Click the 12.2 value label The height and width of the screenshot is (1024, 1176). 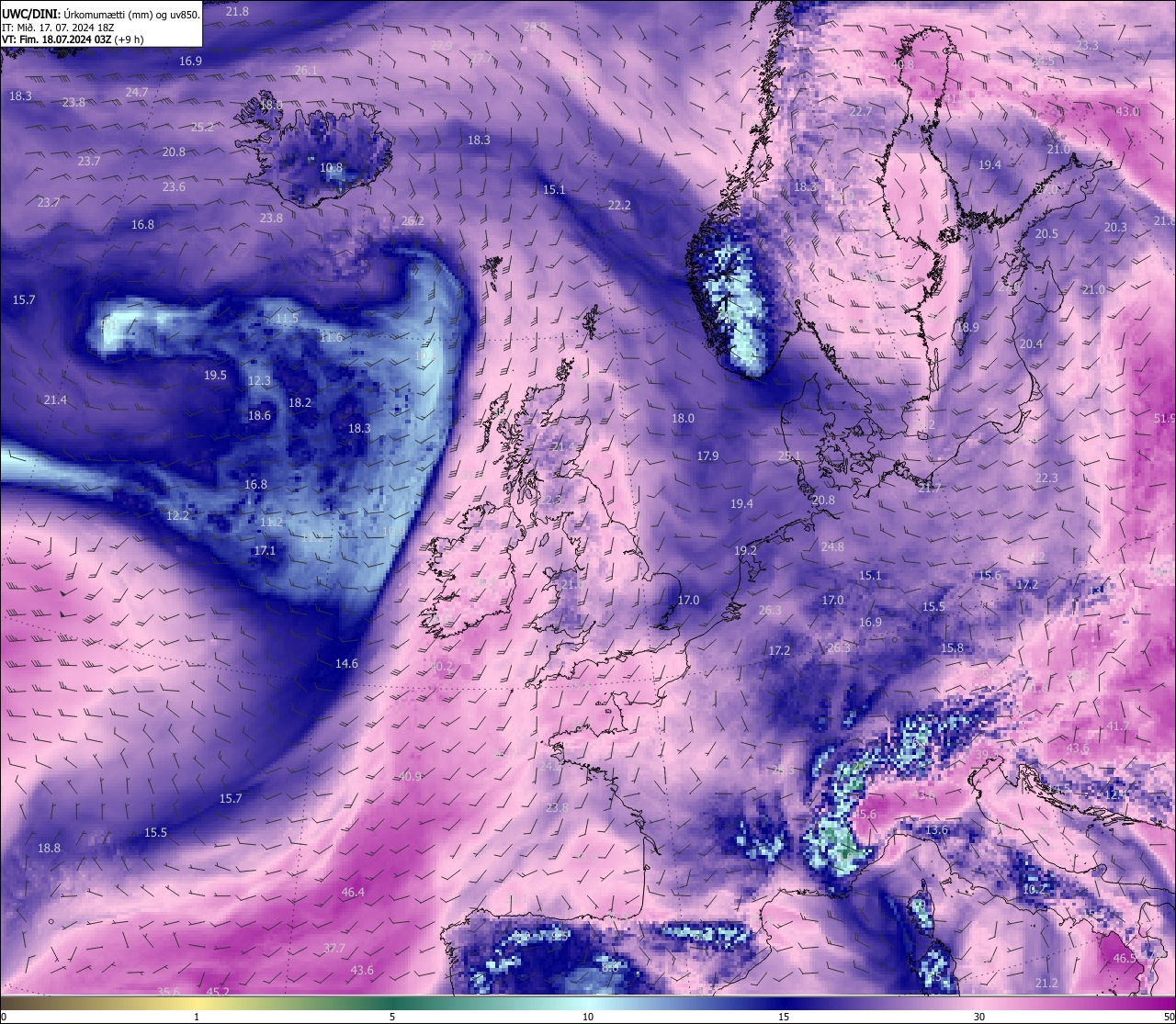177,515
